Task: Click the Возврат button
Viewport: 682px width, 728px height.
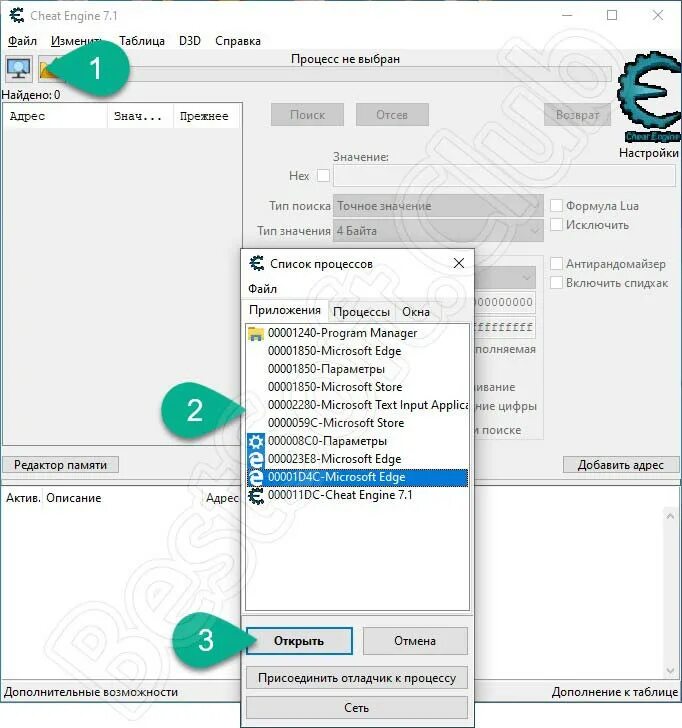Action: pyautogui.click(x=578, y=115)
